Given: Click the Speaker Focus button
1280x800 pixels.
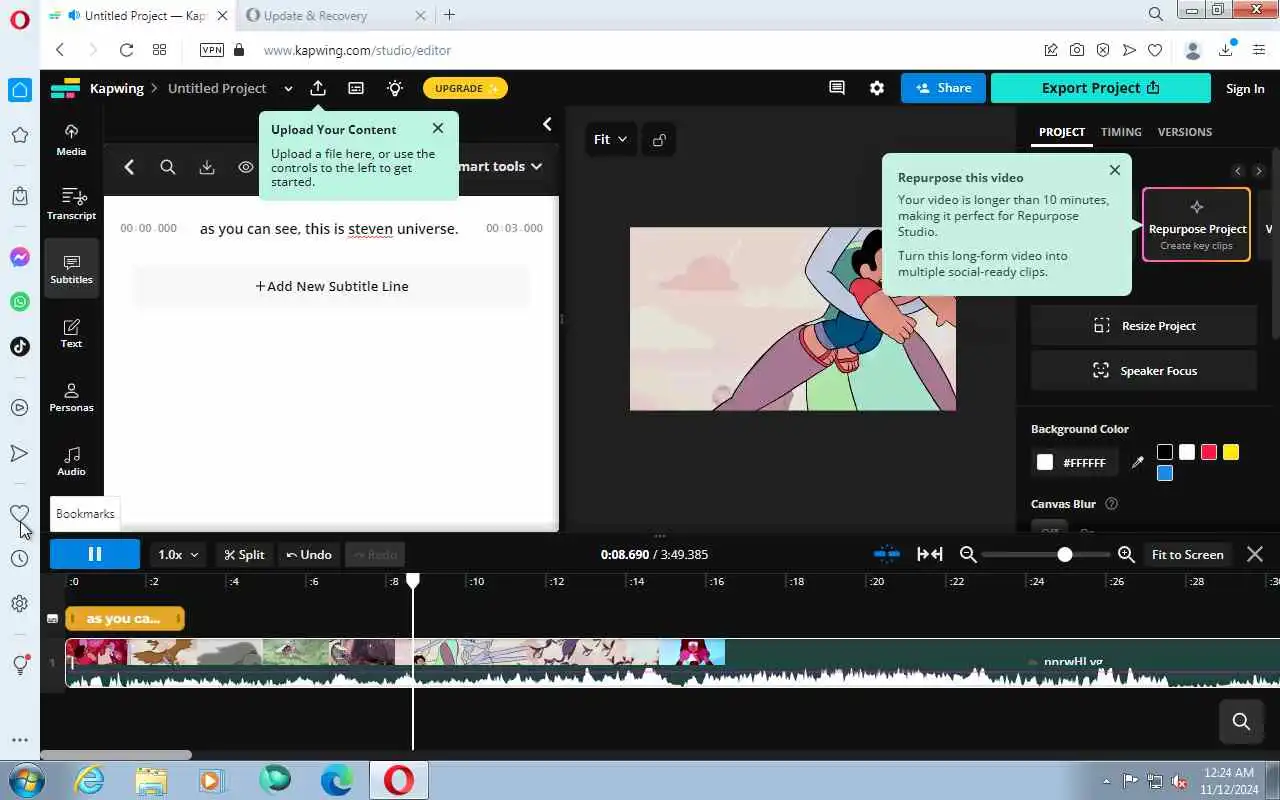Looking at the screenshot, I should [1144, 371].
